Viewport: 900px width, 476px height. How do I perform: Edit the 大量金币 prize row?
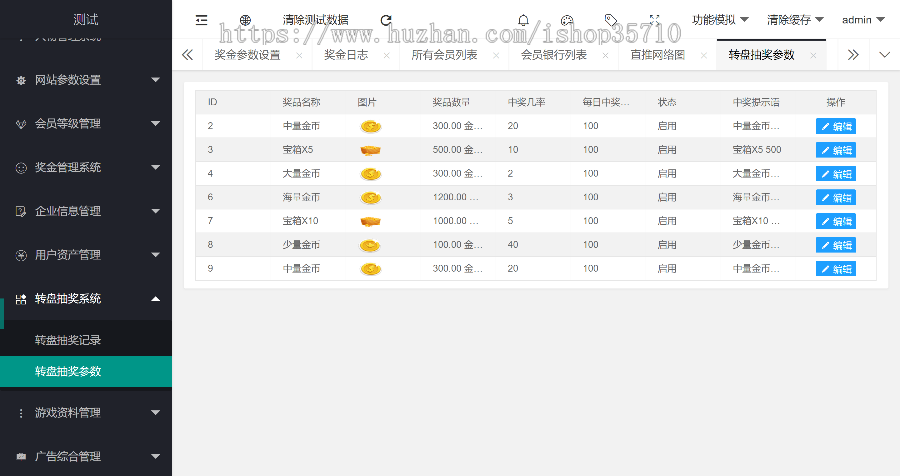pyautogui.click(x=836, y=174)
